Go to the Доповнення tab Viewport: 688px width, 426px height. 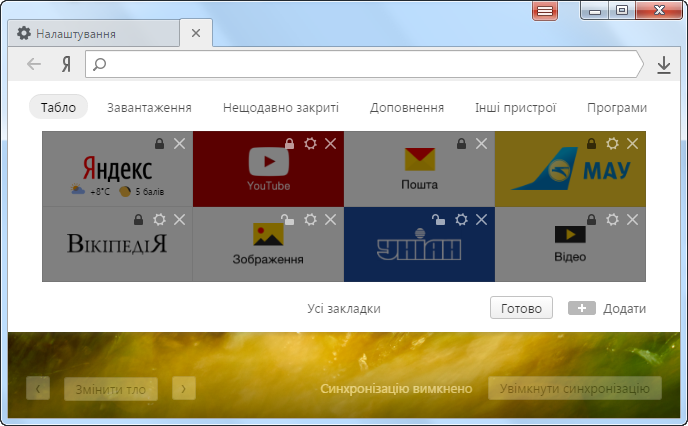[407, 107]
